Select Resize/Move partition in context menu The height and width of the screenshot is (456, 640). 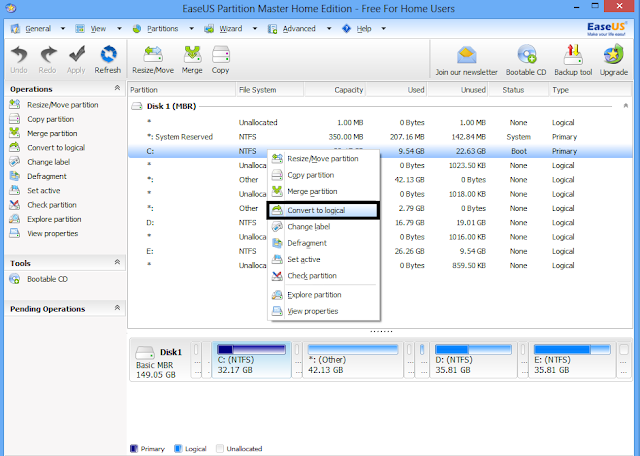pos(323,159)
